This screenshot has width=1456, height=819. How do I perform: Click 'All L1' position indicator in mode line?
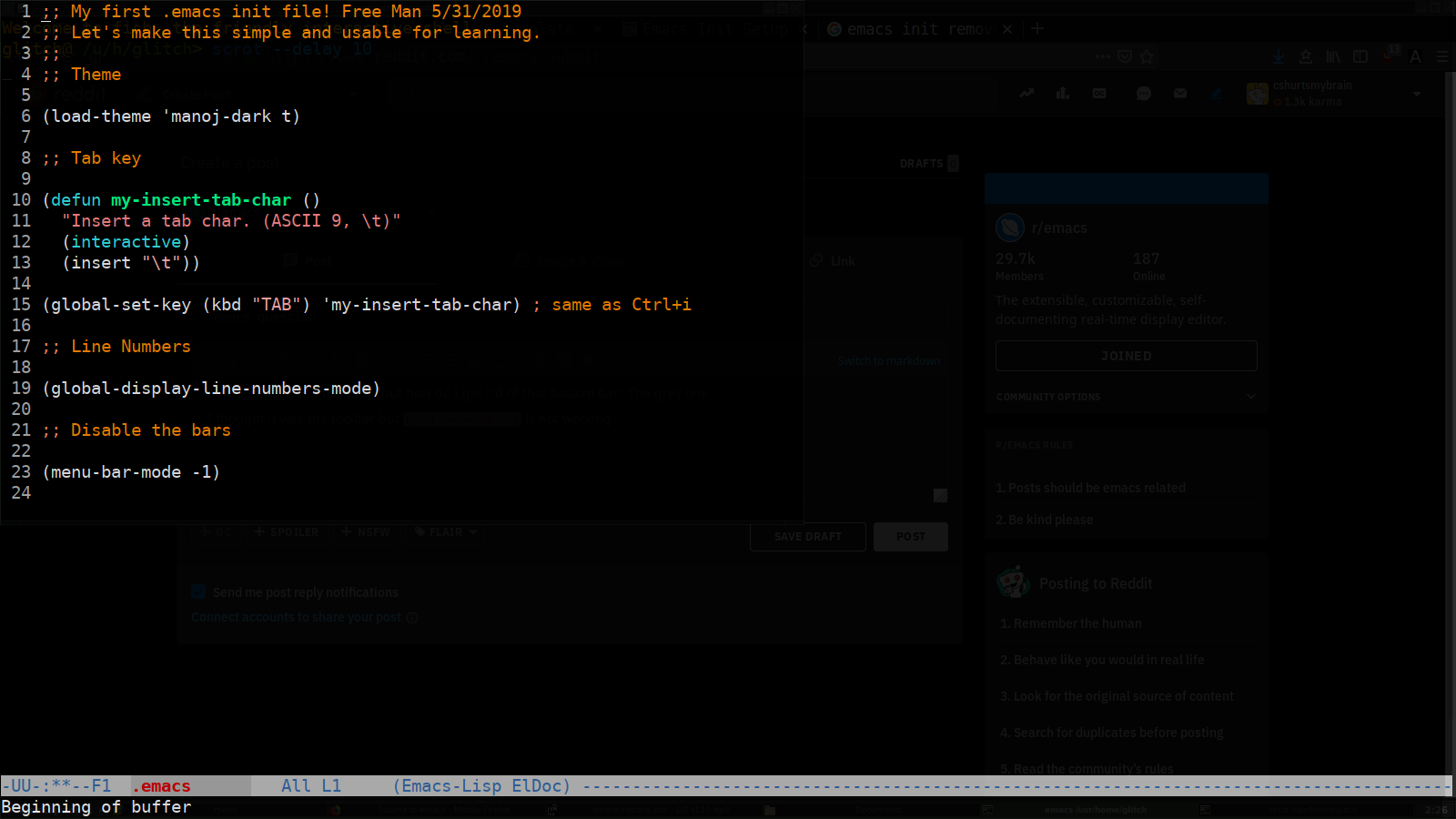click(311, 786)
